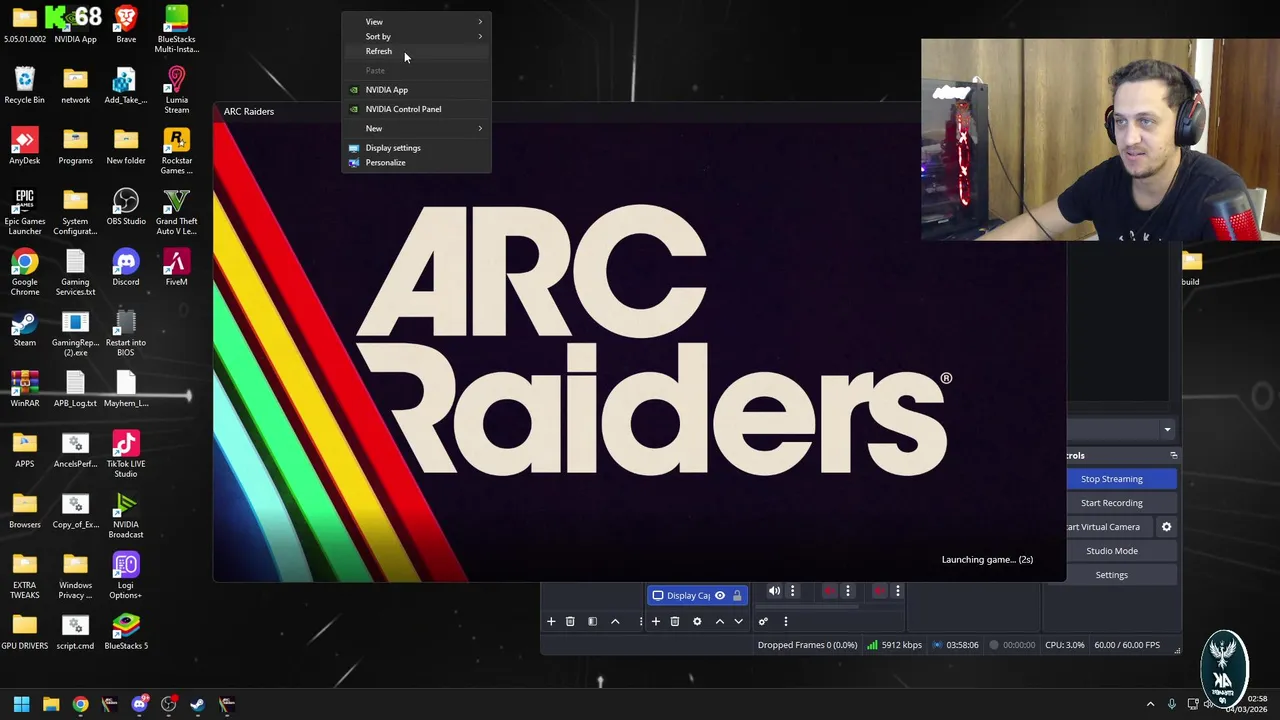Image resolution: width=1280 pixels, height=720 pixels.
Task: Select the Rockstar Games desktop icon
Action: [x=176, y=151]
